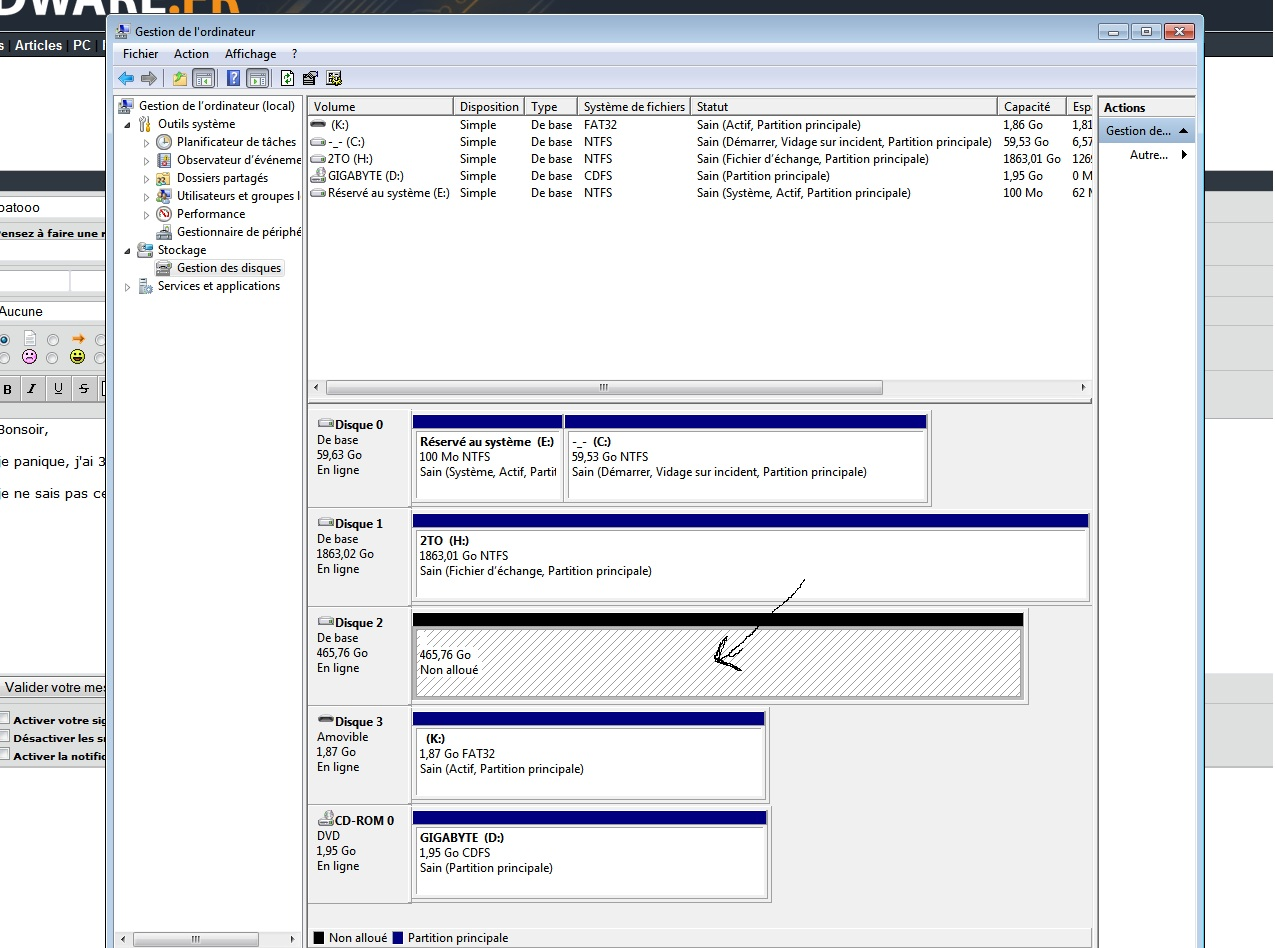Click the Strikethrough button in the forum editor
This screenshot has width=1275, height=948.
(84, 389)
